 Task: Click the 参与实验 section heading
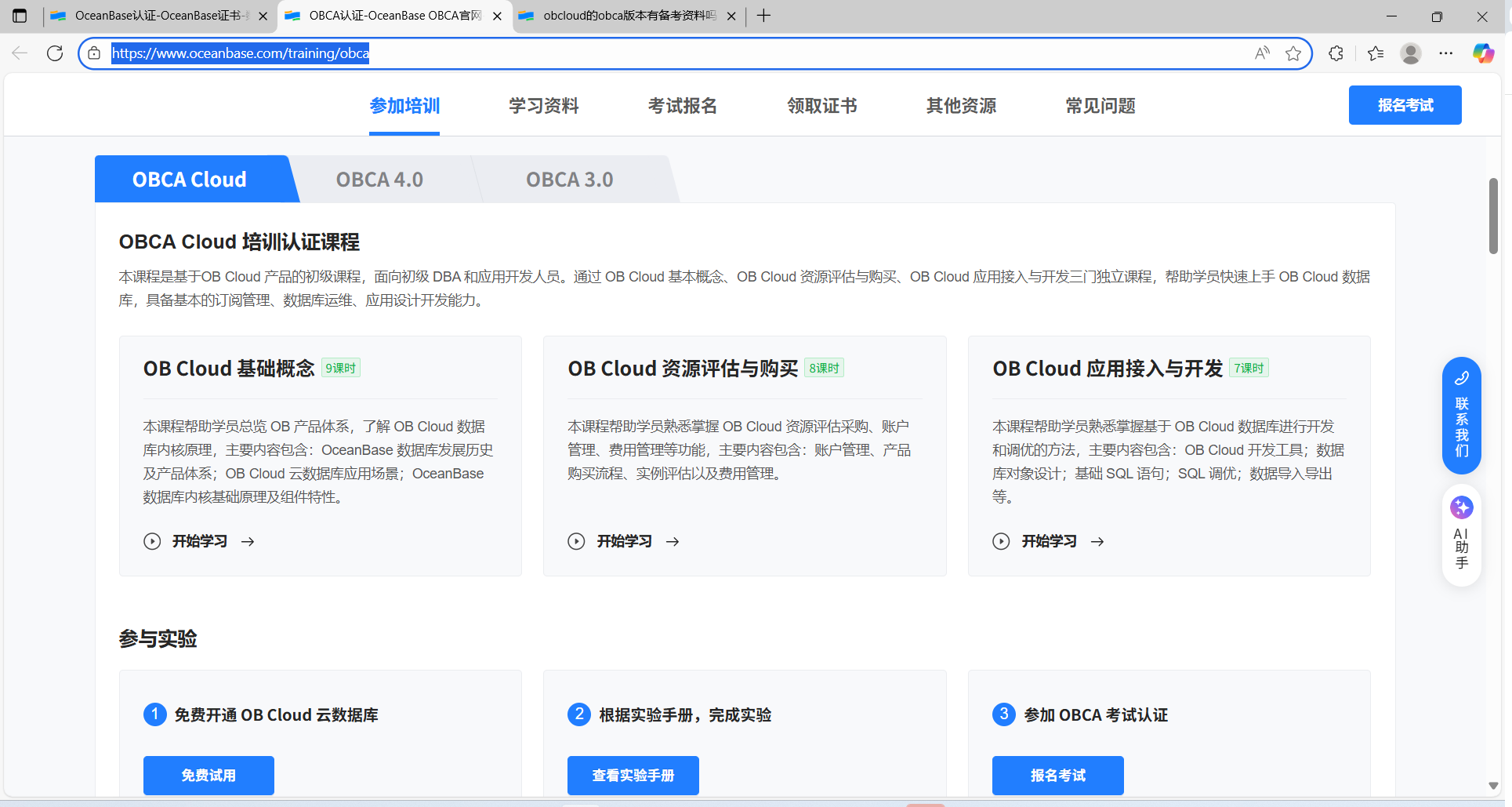coord(158,639)
